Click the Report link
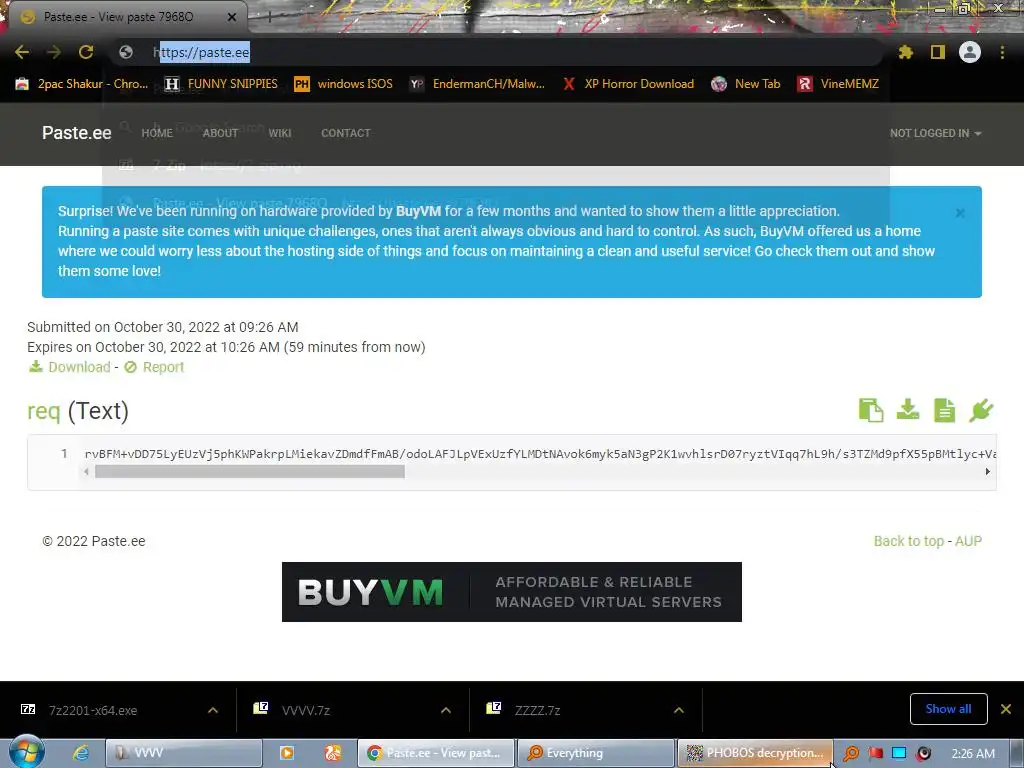 154,367
